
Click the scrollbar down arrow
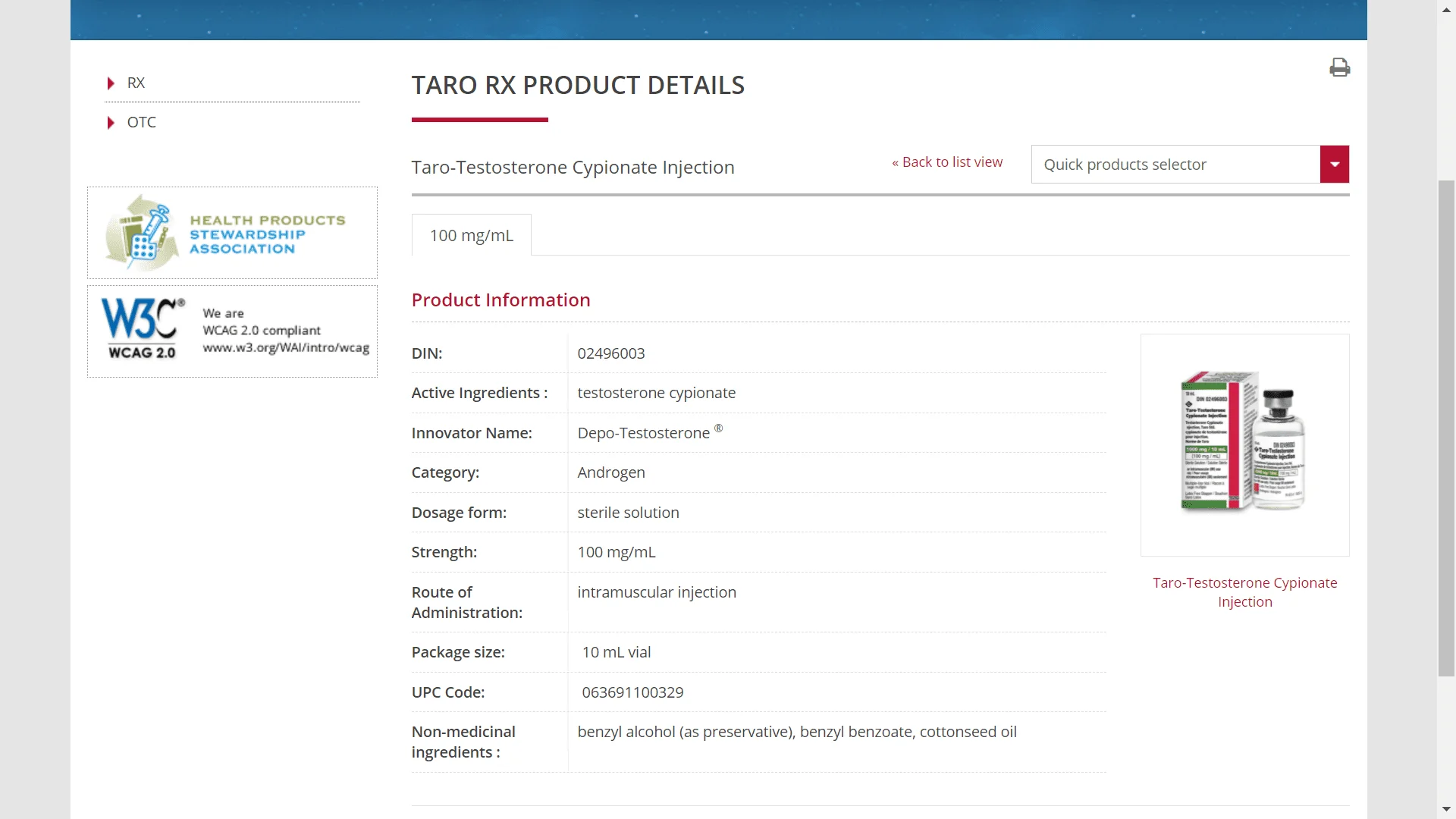(x=1447, y=810)
